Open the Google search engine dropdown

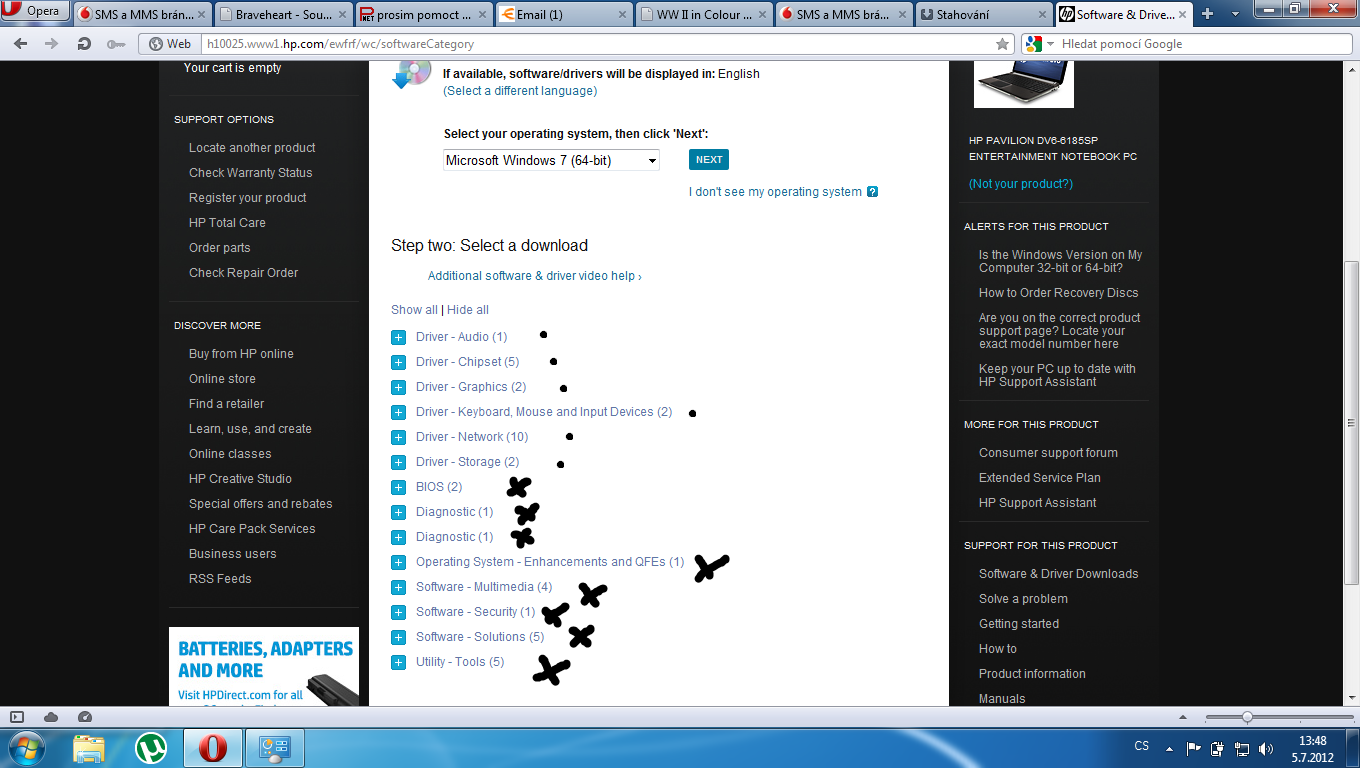point(1039,44)
